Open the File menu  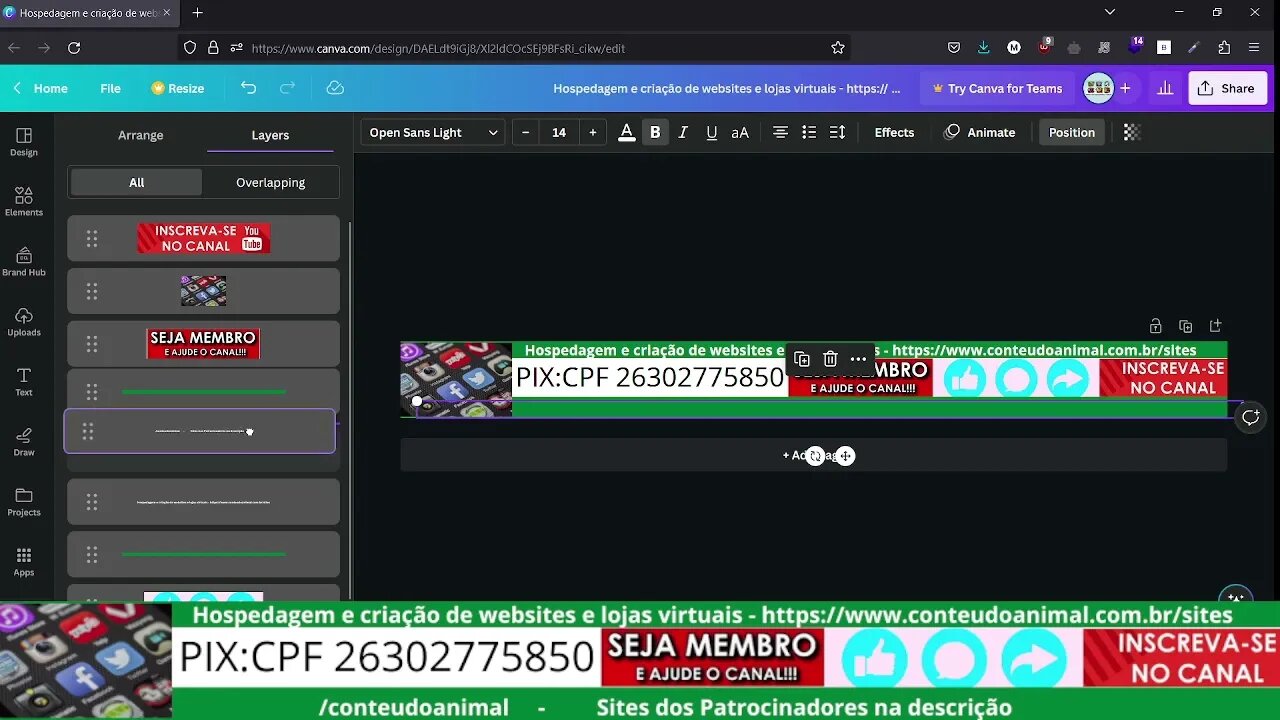110,88
